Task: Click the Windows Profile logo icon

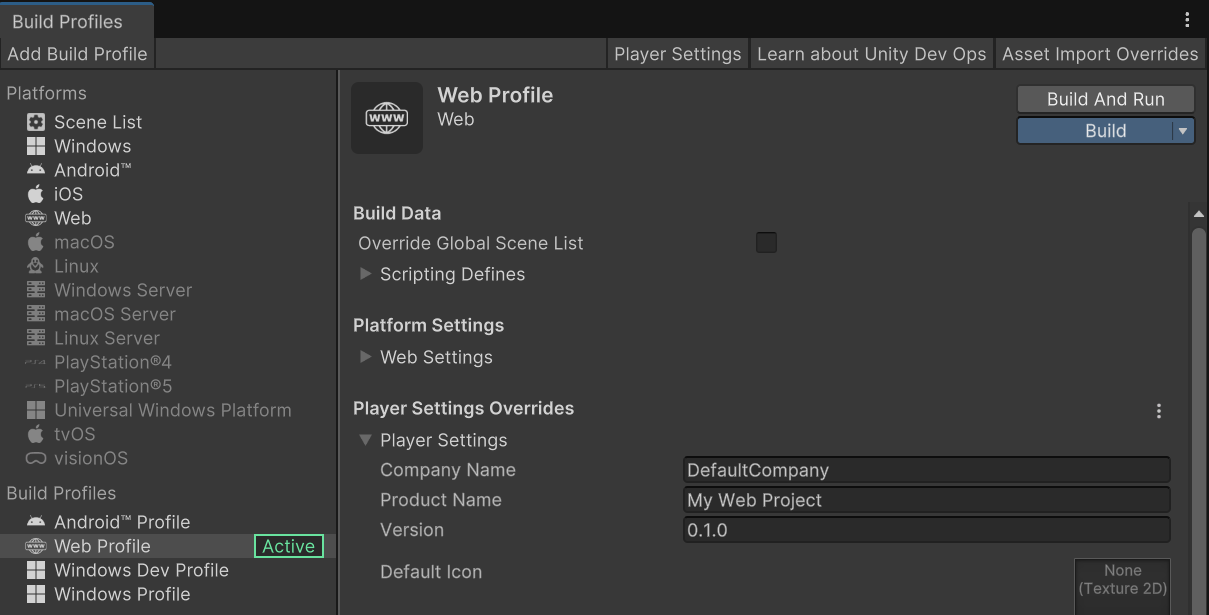Action: coord(36,594)
